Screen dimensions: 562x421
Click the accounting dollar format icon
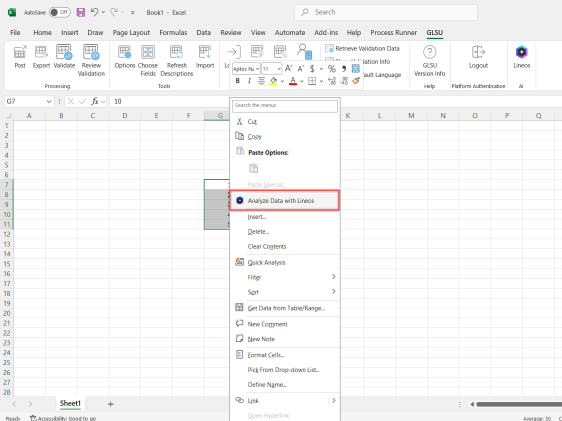[312, 68]
